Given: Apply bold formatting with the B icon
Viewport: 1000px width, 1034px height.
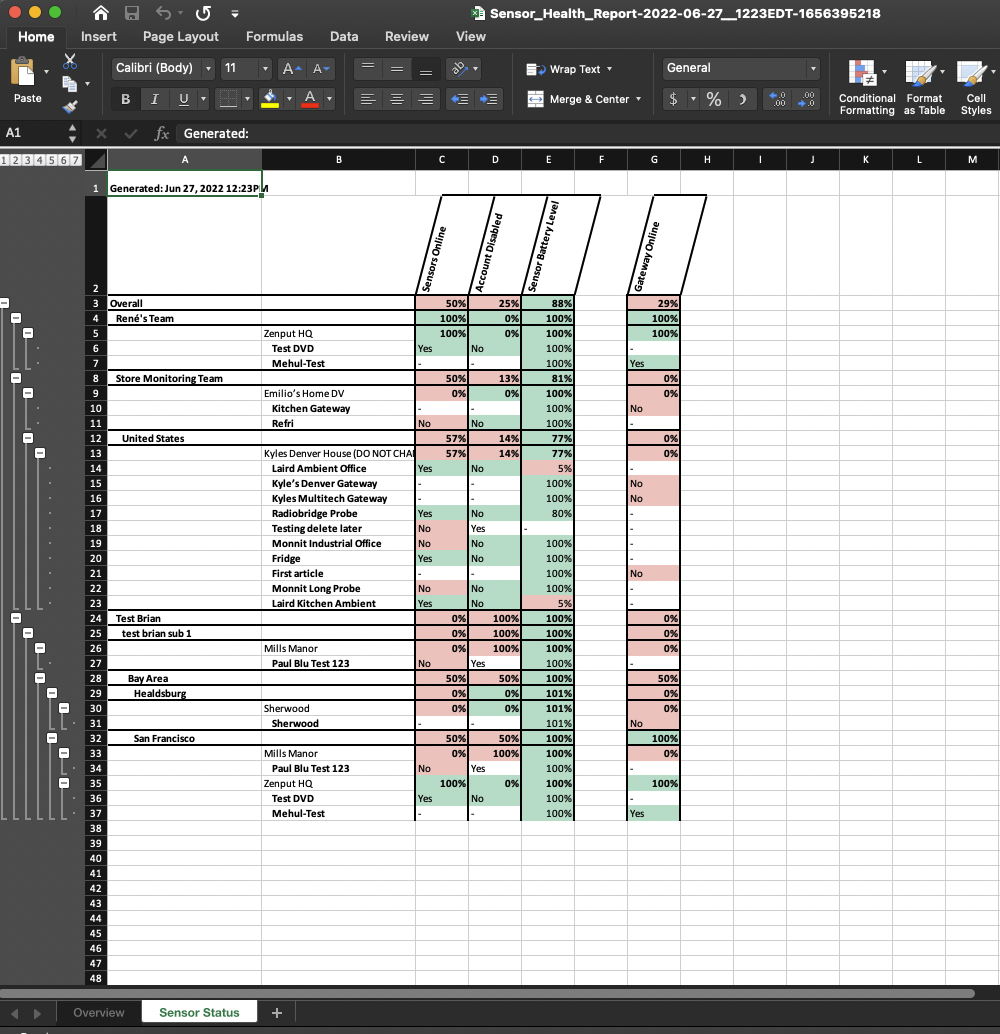Looking at the screenshot, I should [124, 99].
